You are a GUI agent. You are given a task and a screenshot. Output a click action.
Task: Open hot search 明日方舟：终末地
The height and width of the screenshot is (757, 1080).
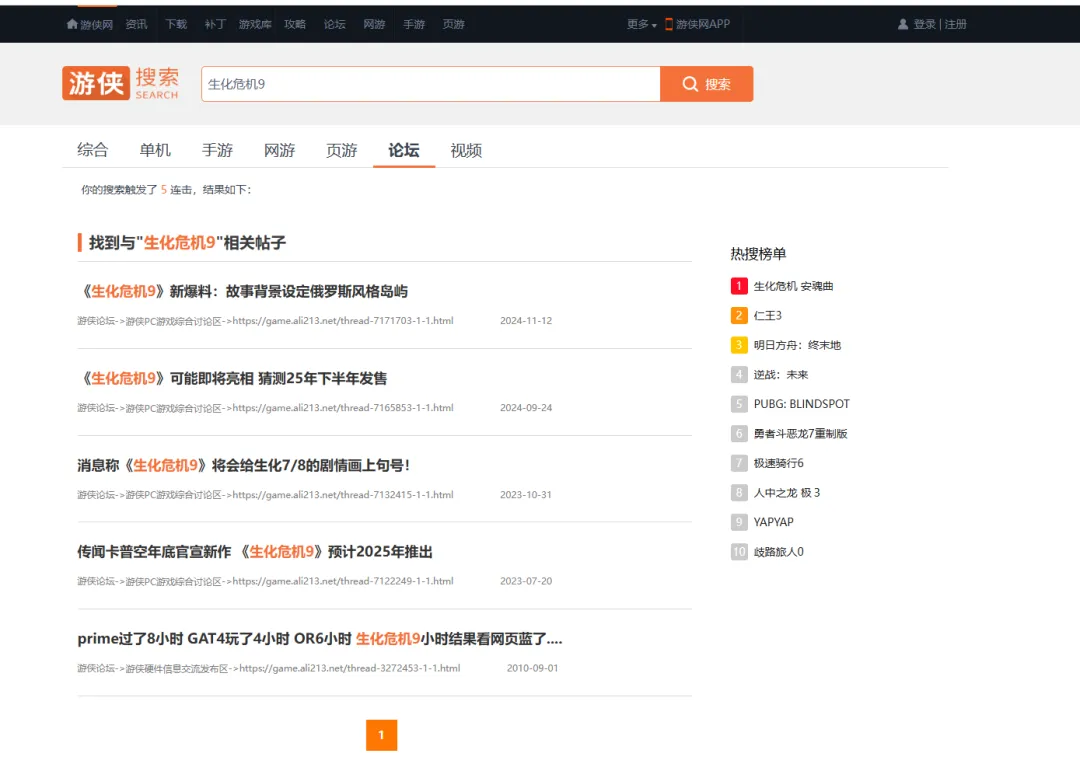click(x=797, y=345)
